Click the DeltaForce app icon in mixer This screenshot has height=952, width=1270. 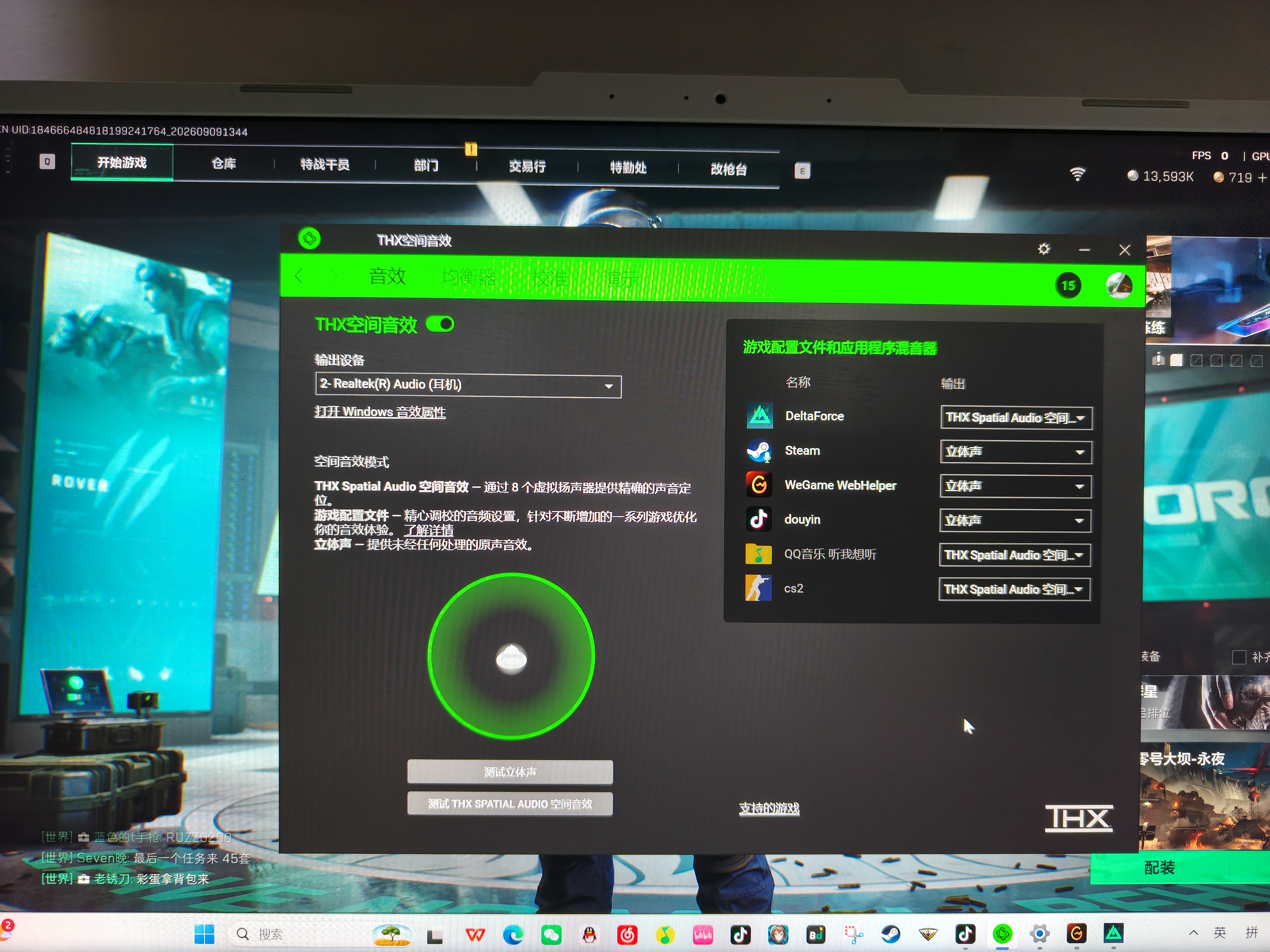tap(760, 416)
